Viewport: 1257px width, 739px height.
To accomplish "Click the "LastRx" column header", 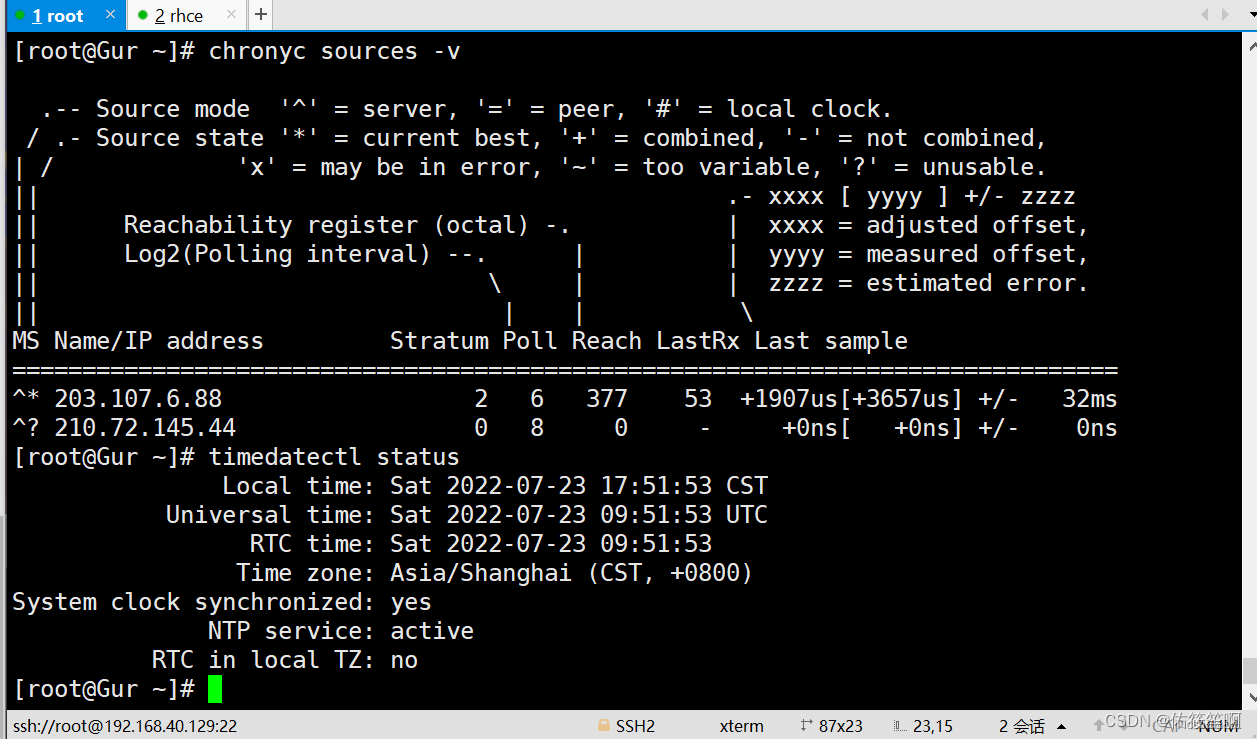I will click(x=698, y=341).
